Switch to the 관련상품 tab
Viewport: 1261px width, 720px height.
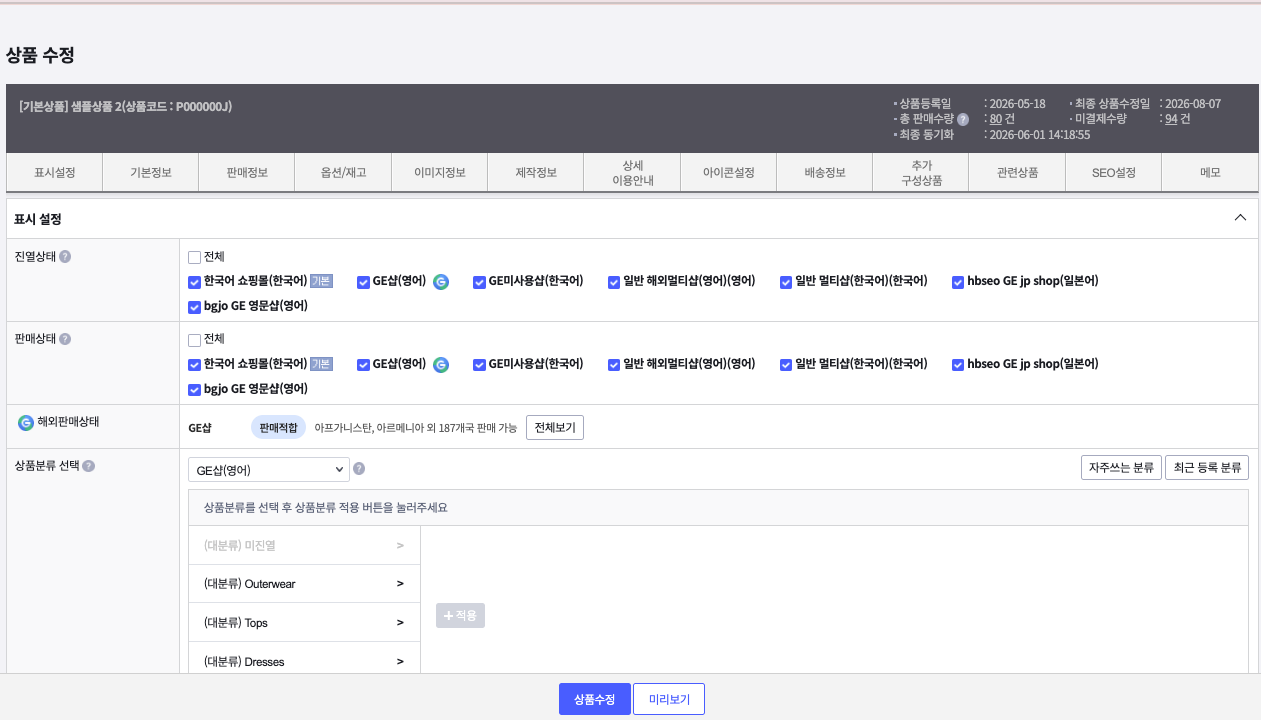pyautogui.click(x=1017, y=172)
